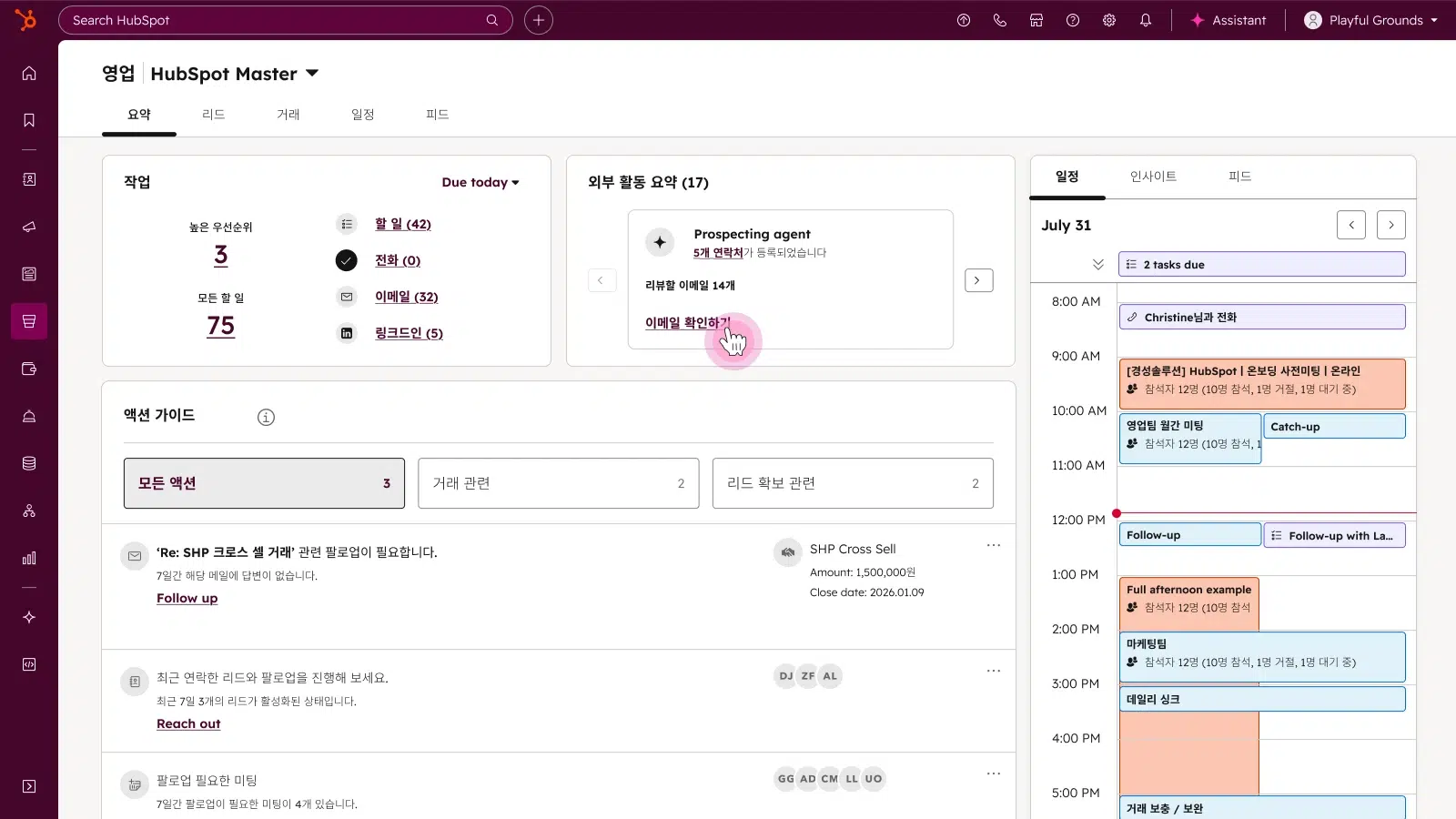The width and height of the screenshot is (1456, 819).
Task: Click the 5개 연락처 link
Action: pos(718,253)
